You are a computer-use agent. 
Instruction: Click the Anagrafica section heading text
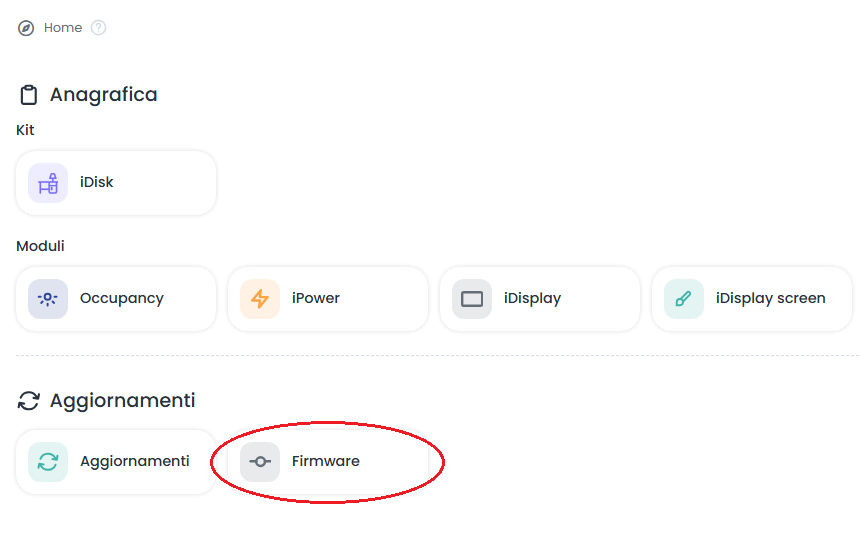point(104,95)
